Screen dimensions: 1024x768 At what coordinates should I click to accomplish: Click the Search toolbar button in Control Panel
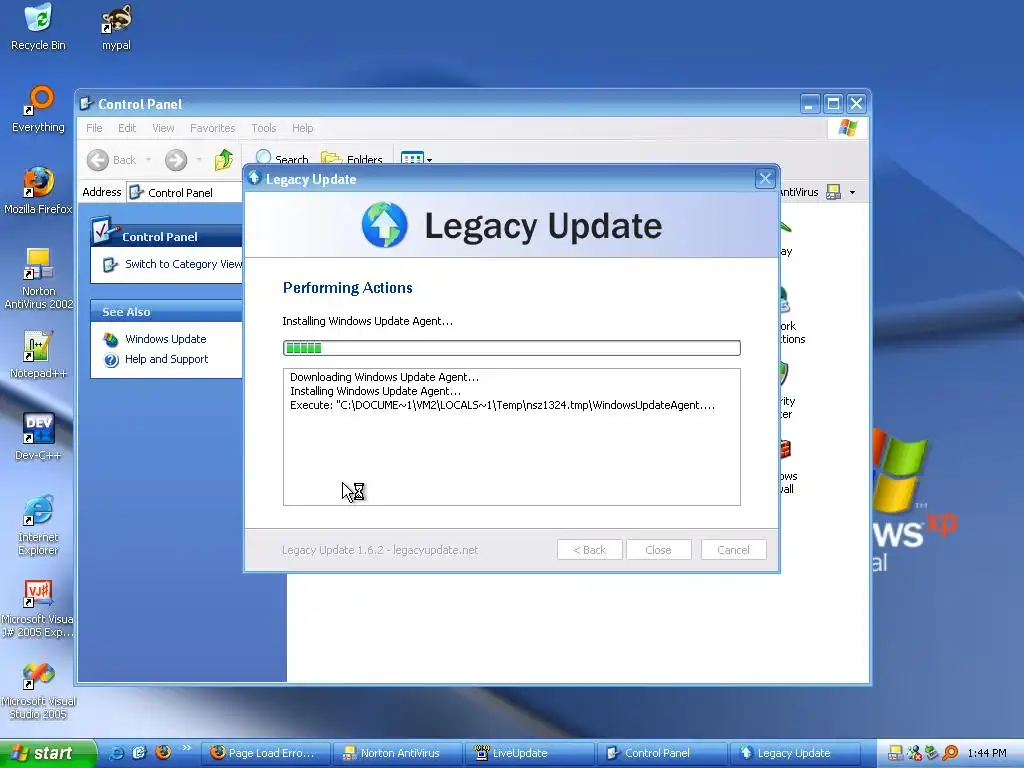tap(282, 158)
